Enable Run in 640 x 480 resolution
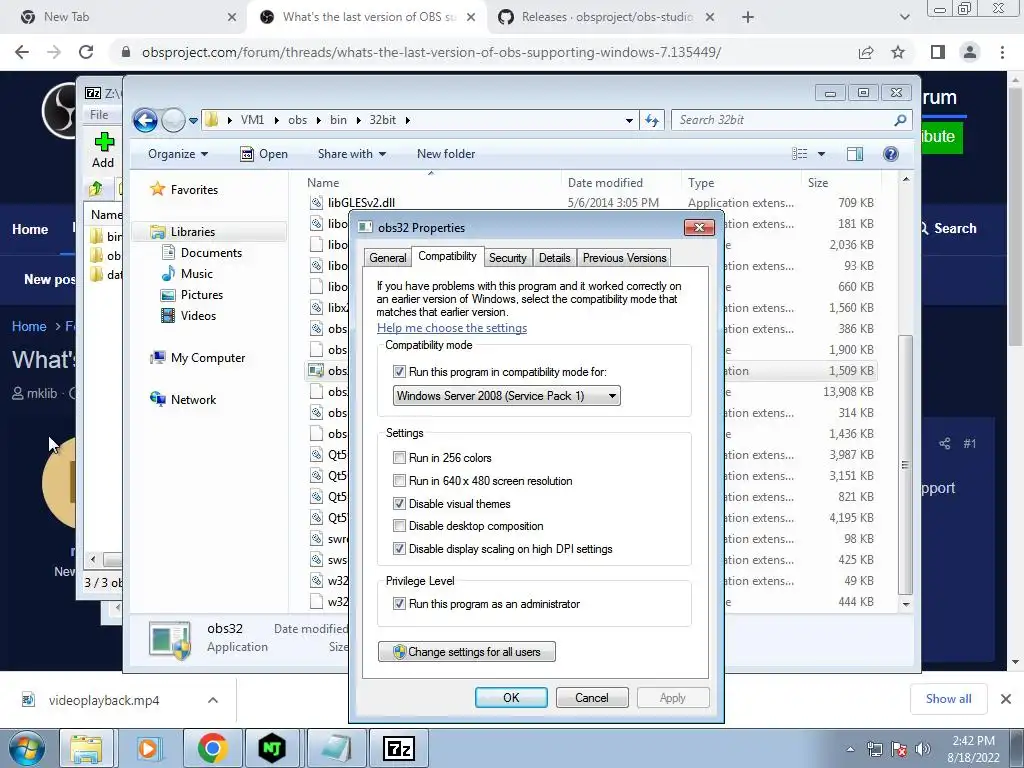Viewport: 1024px width, 768px height. click(x=399, y=481)
